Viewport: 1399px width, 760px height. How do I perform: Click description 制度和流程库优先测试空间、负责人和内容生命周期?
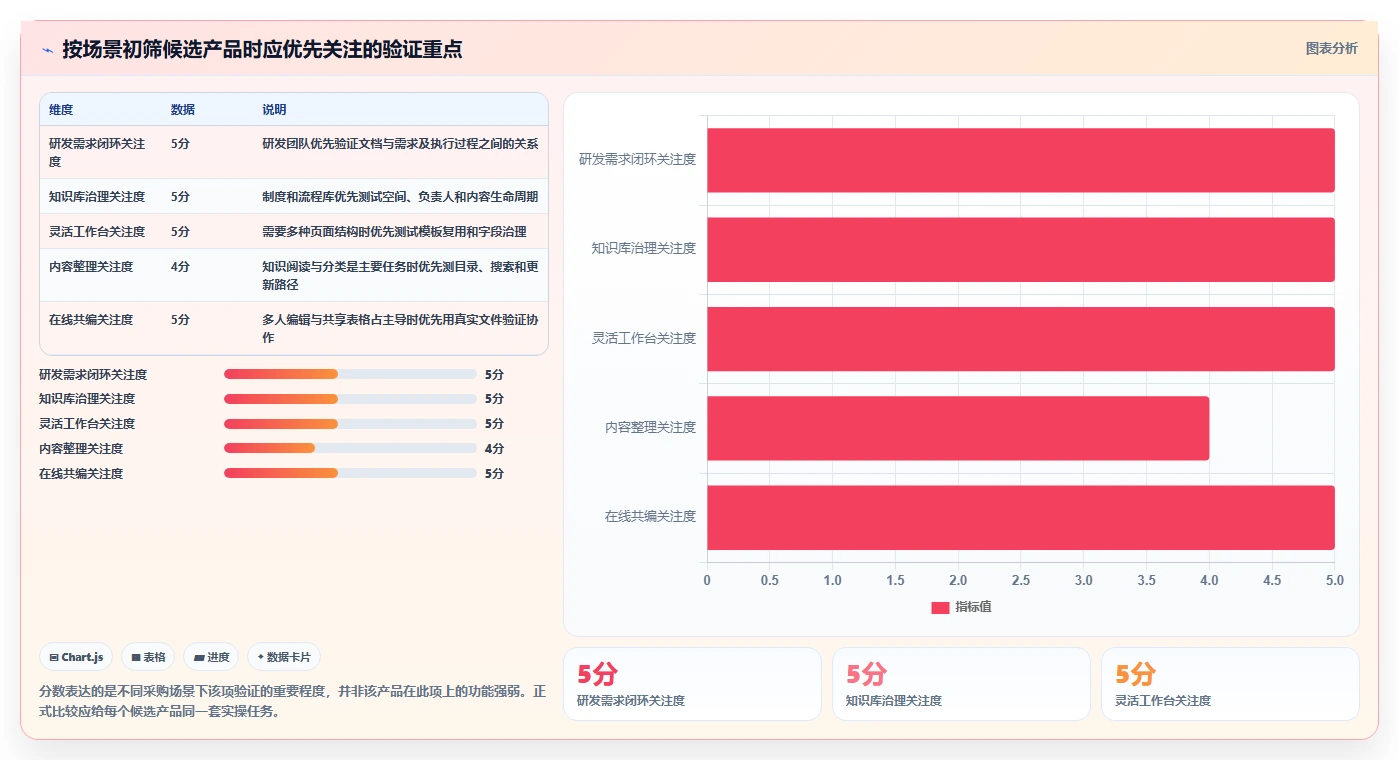point(400,197)
